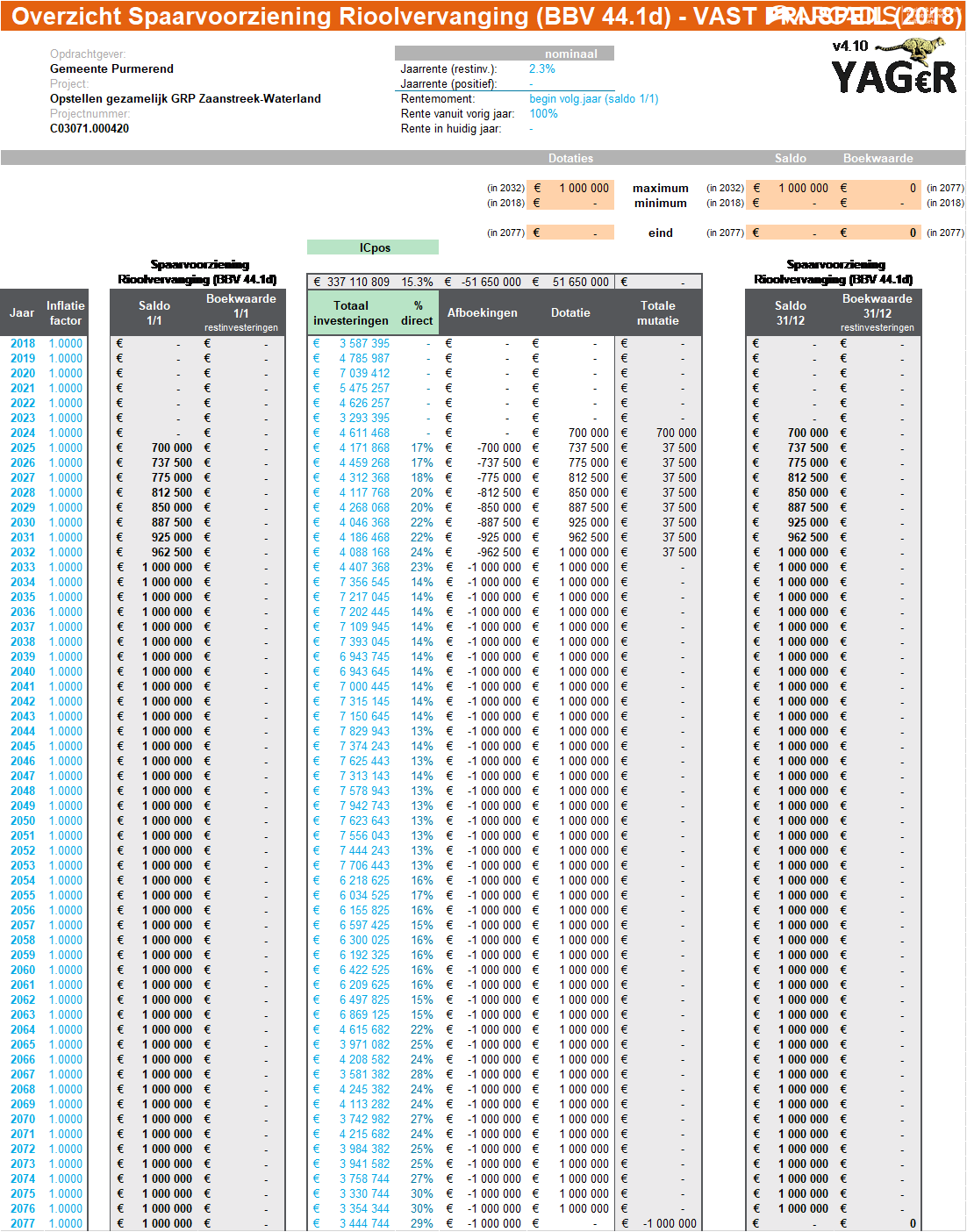Select the maximum row label
This screenshot has height=1232, width=967.
(661, 188)
